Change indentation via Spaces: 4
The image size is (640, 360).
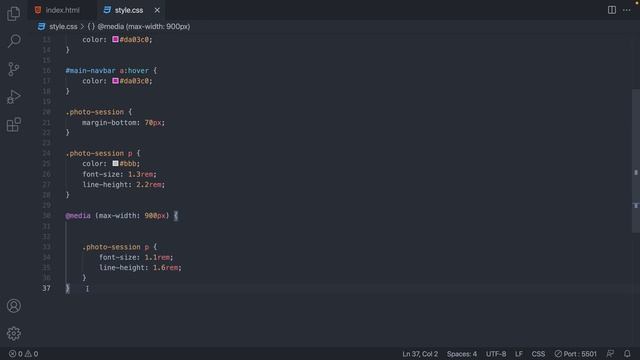click(x=462, y=354)
